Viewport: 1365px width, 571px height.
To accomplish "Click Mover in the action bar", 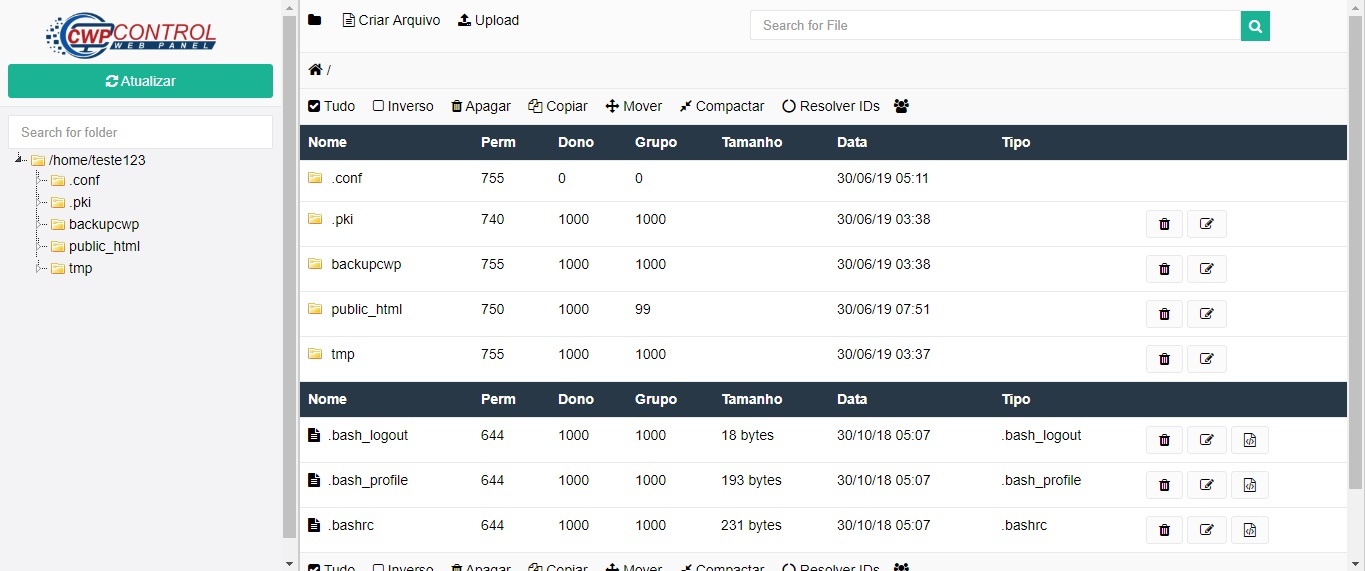I will [634, 106].
